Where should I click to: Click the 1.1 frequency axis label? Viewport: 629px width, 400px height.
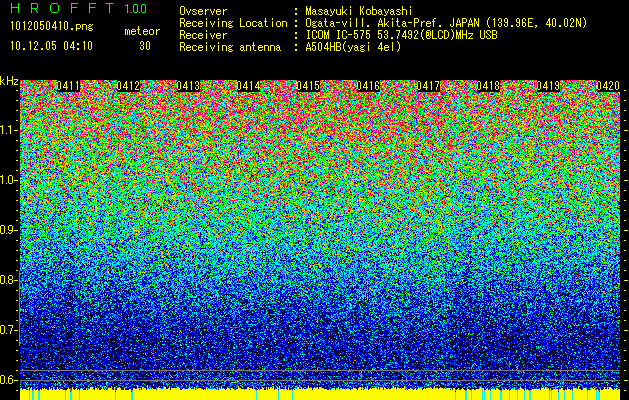pyautogui.click(x=9, y=130)
